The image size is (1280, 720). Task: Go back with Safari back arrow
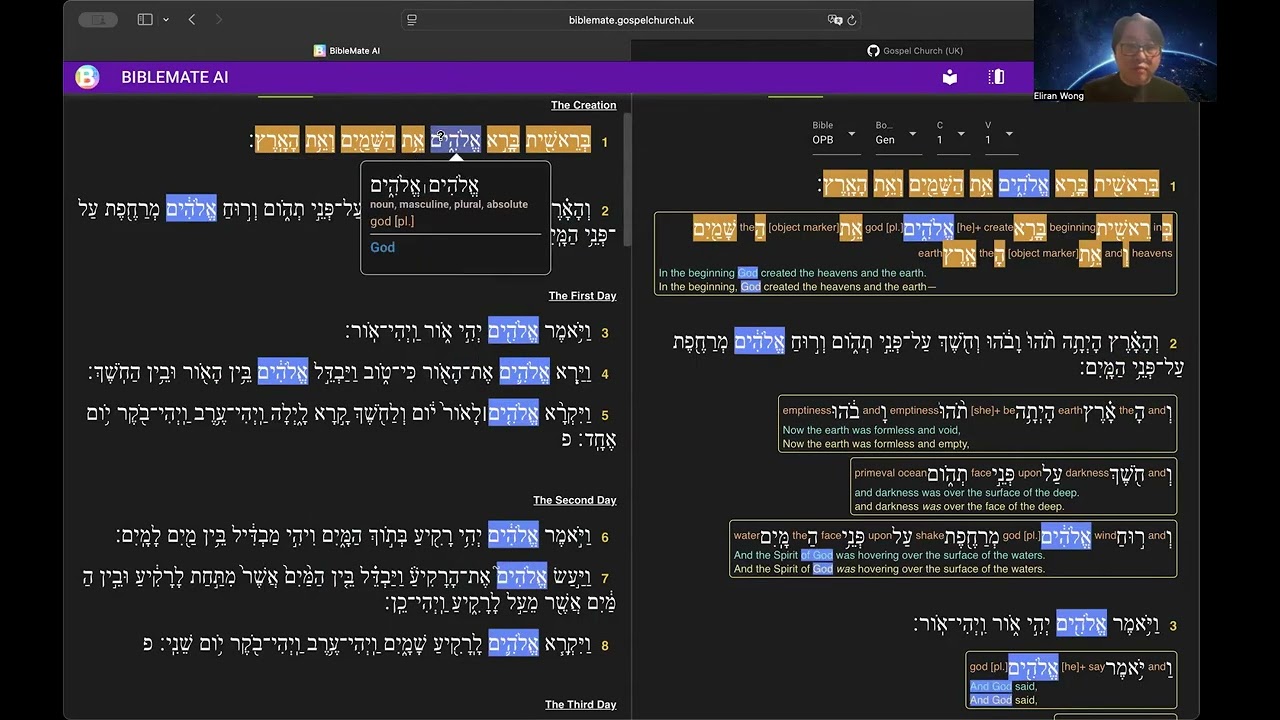tap(192, 20)
